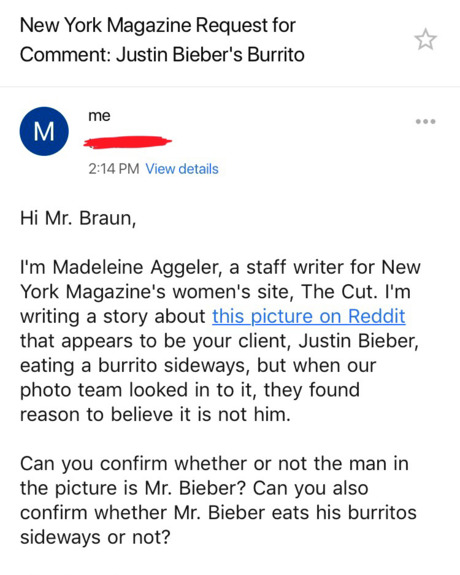Open the three-dot more options menu
This screenshot has width=460, height=575.
(x=426, y=121)
